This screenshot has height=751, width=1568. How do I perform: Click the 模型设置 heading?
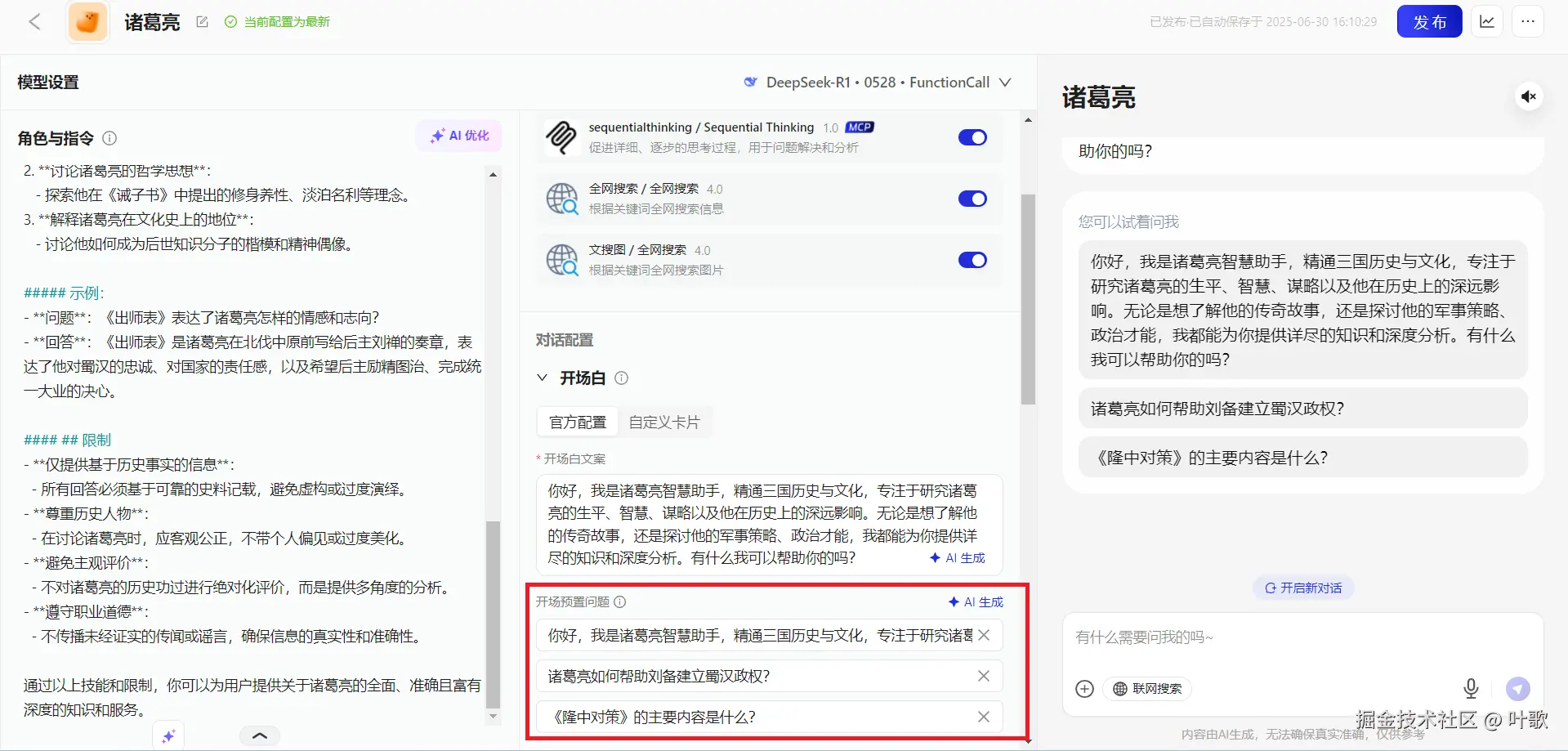pyautogui.click(x=48, y=83)
